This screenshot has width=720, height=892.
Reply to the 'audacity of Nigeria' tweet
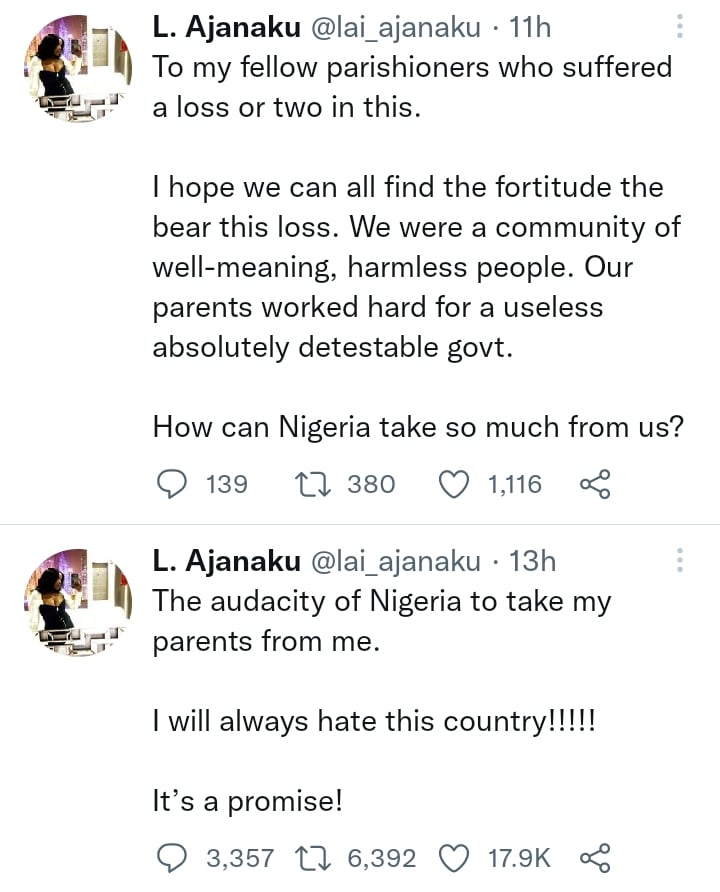pyautogui.click(x=173, y=857)
